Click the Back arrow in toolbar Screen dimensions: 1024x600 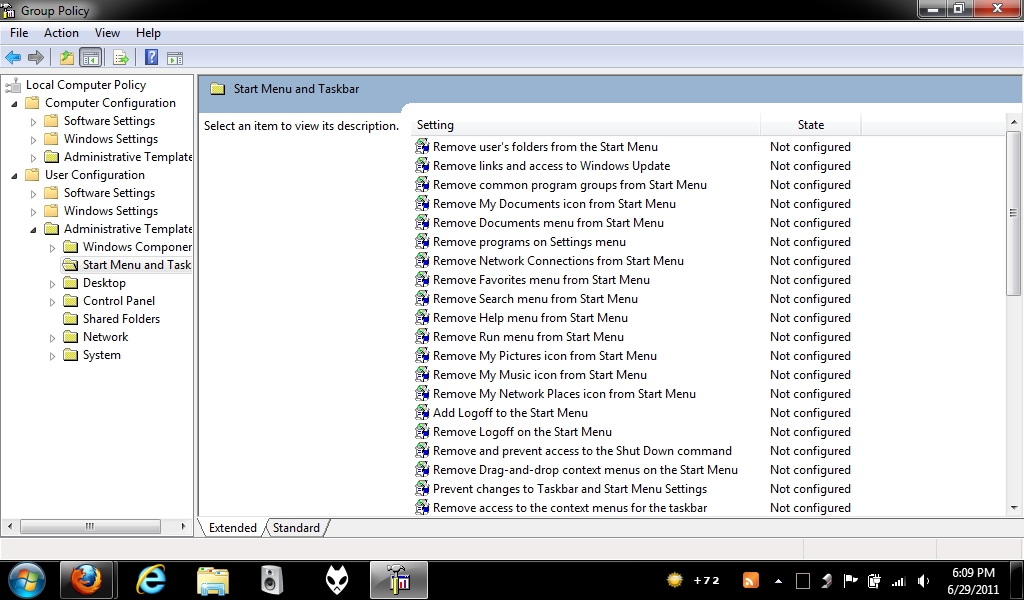point(13,57)
